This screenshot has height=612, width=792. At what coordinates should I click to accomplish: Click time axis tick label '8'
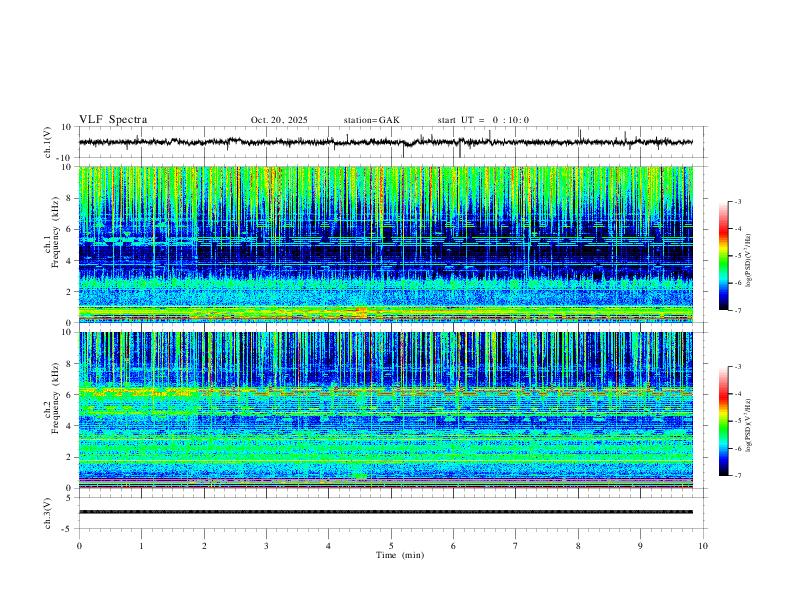click(x=578, y=546)
